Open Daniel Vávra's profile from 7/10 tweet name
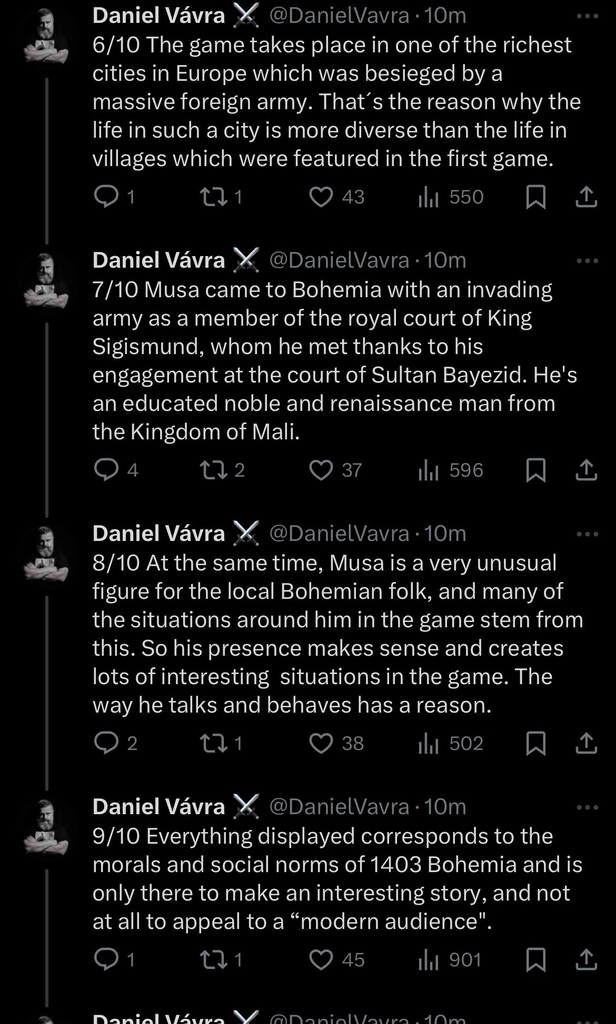Image resolution: width=616 pixels, height=1024 pixels. point(158,260)
